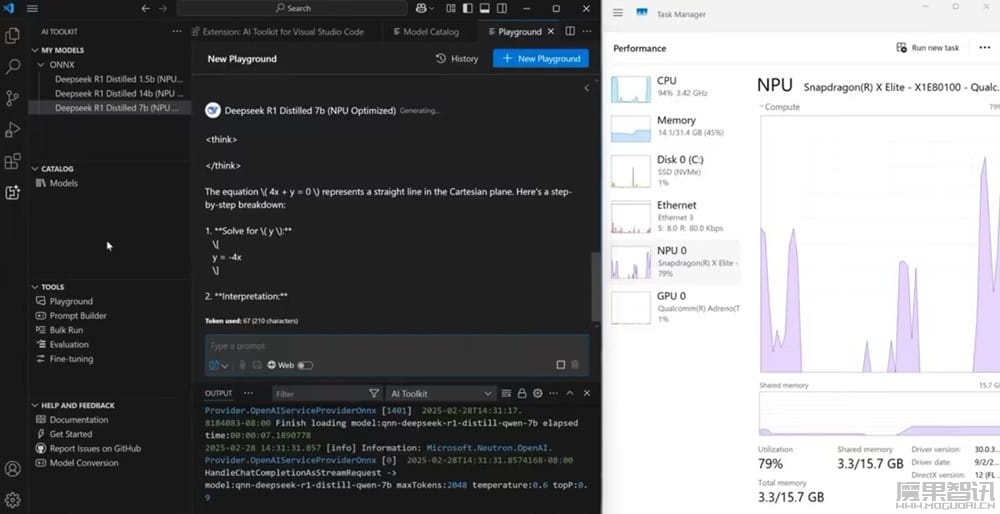This screenshot has width=1000, height=514.
Task: Customize layout from title bar icon
Action: [x=451, y=8]
